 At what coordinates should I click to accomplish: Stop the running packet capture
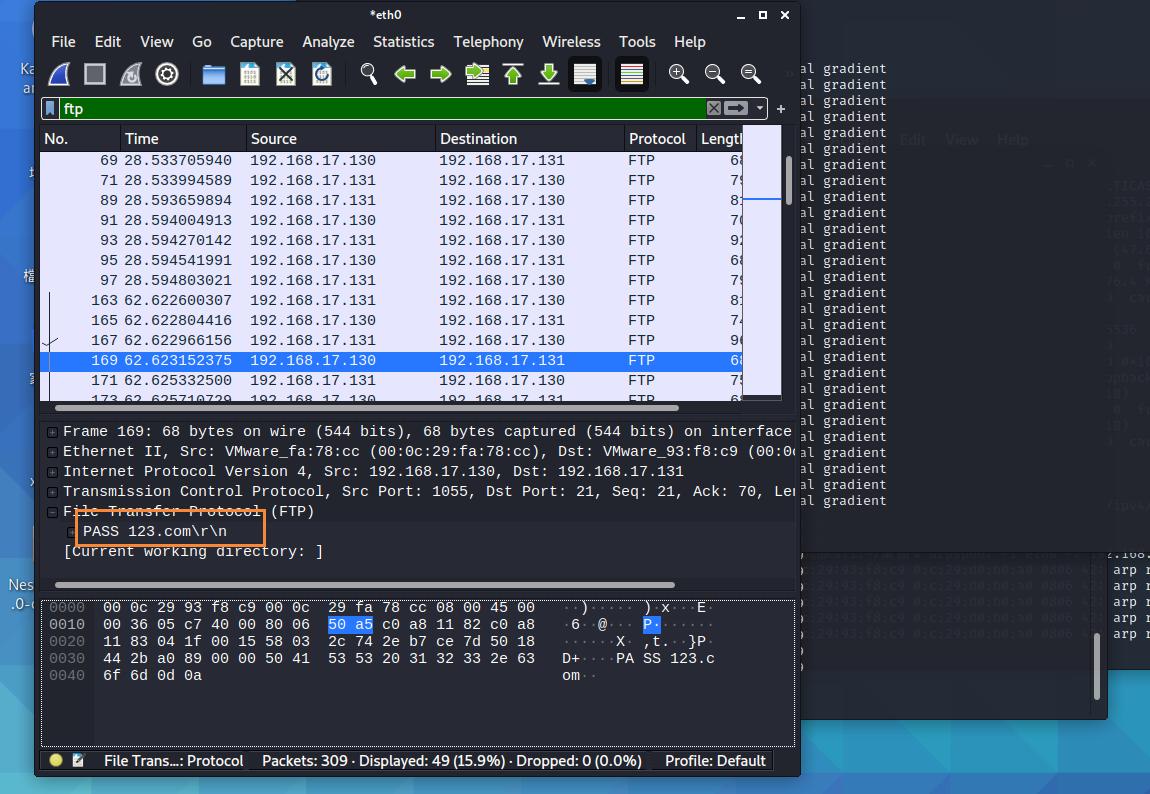(95, 74)
